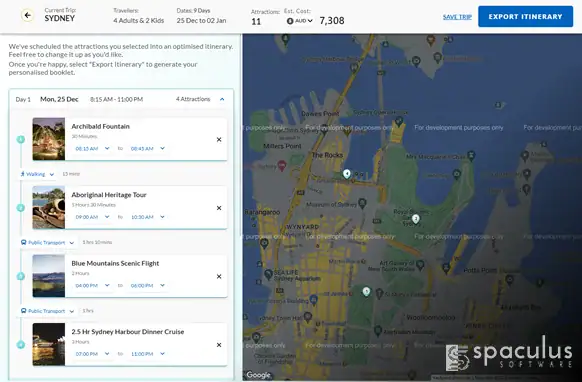Image resolution: width=582 pixels, height=382 pixels.
Task: Change the Walking transport mode dropdown
Action: coord(37,174)
